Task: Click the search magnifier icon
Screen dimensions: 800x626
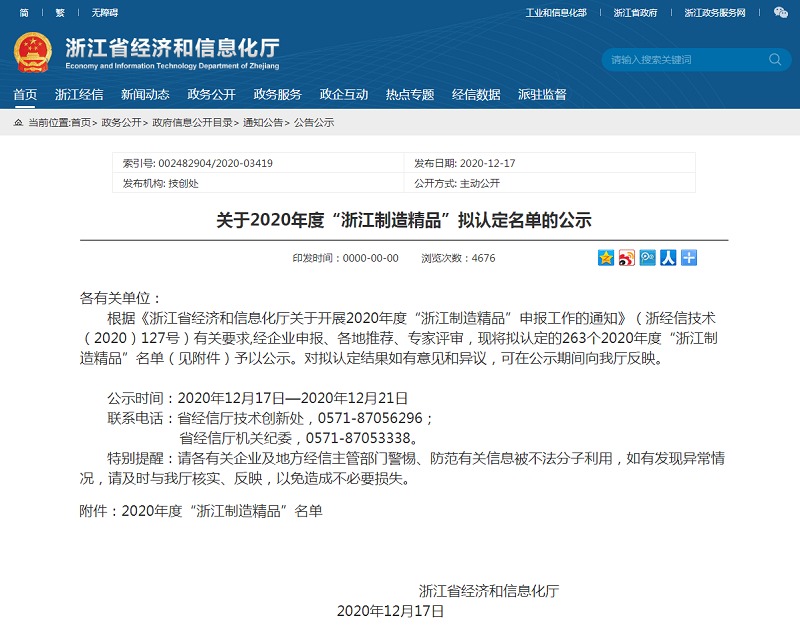Action: coord(775,59)
